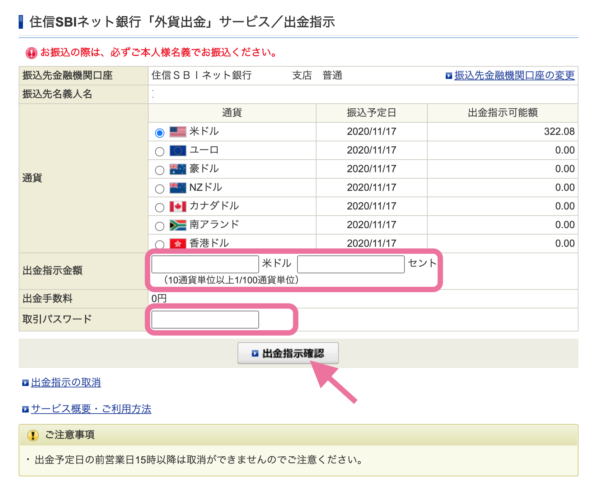Focus the セント amount input field
600x490 pixels.
coord(351,264)
